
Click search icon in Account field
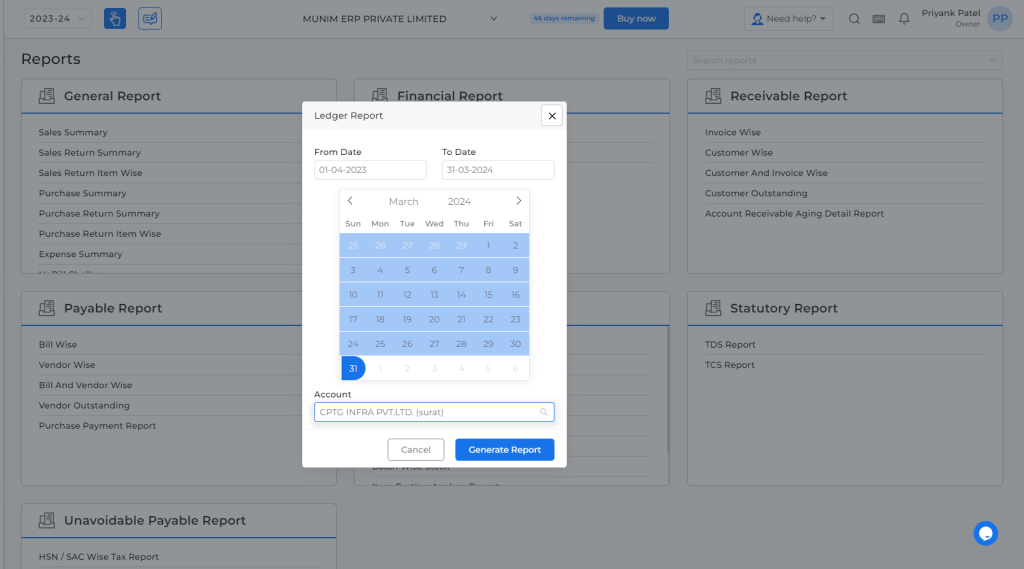pos(543,412)
